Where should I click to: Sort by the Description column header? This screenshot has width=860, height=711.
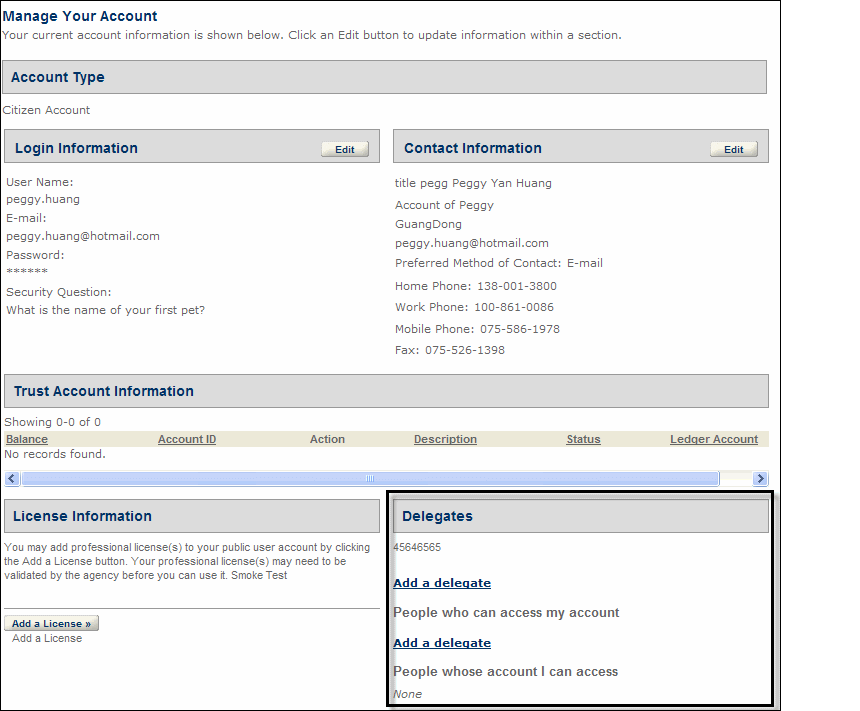click(x=445, y=439)
